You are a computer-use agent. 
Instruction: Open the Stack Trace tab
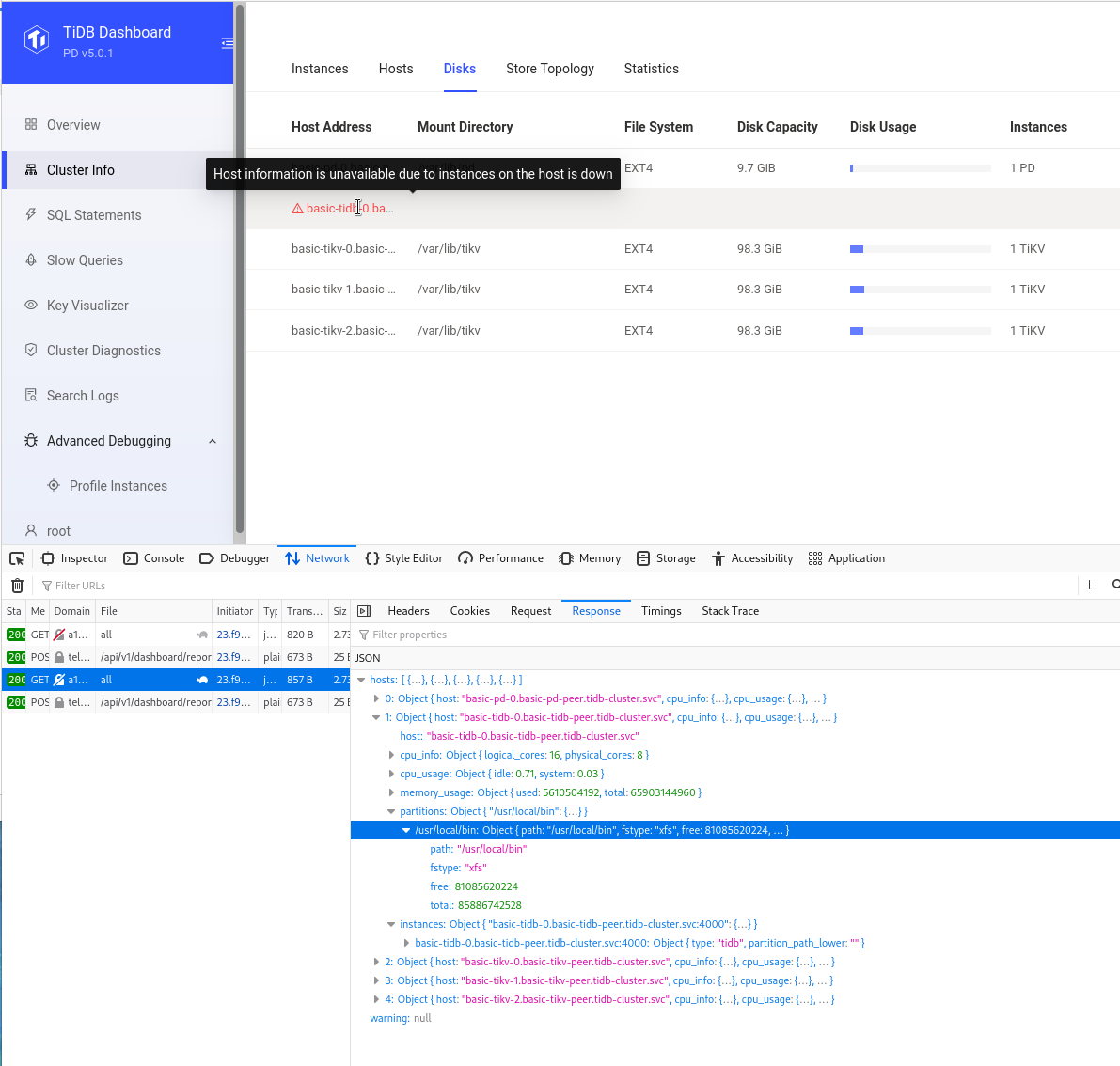730,611
